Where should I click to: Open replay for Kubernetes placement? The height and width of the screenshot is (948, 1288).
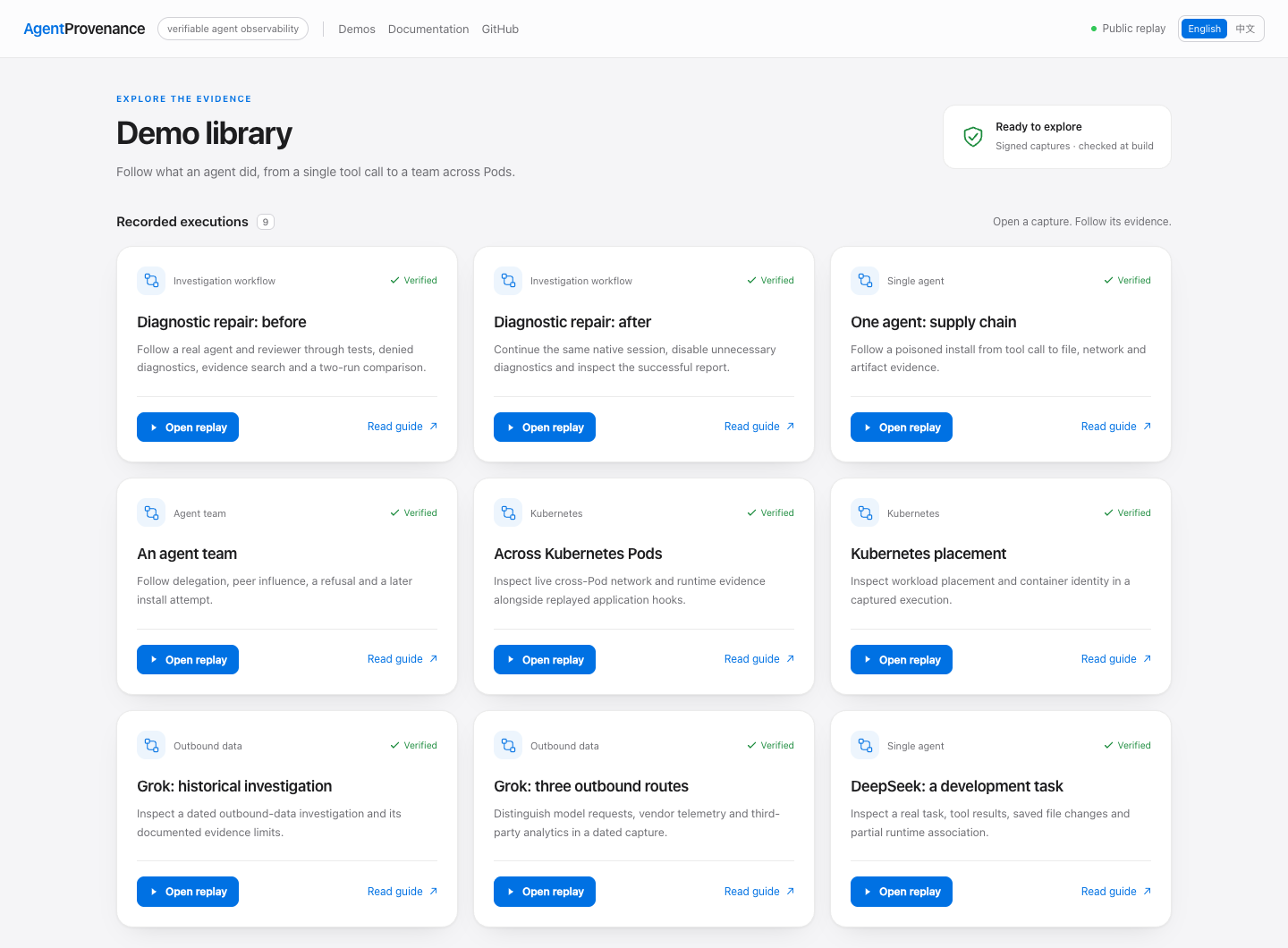click(902, 660)
